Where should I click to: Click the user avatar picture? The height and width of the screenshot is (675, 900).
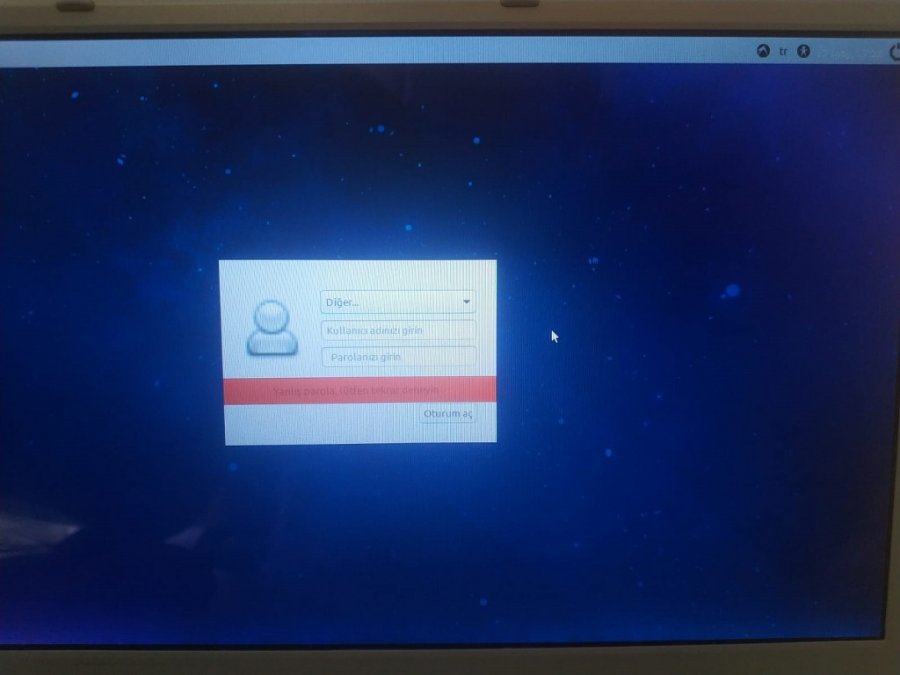(x=272, y=328)
